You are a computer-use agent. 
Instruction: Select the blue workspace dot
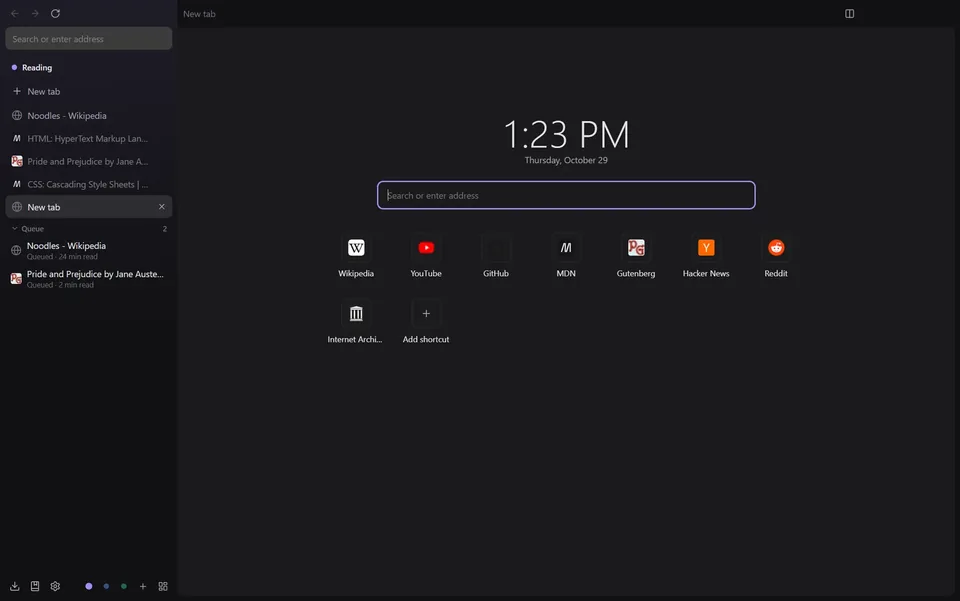(107, 586)
